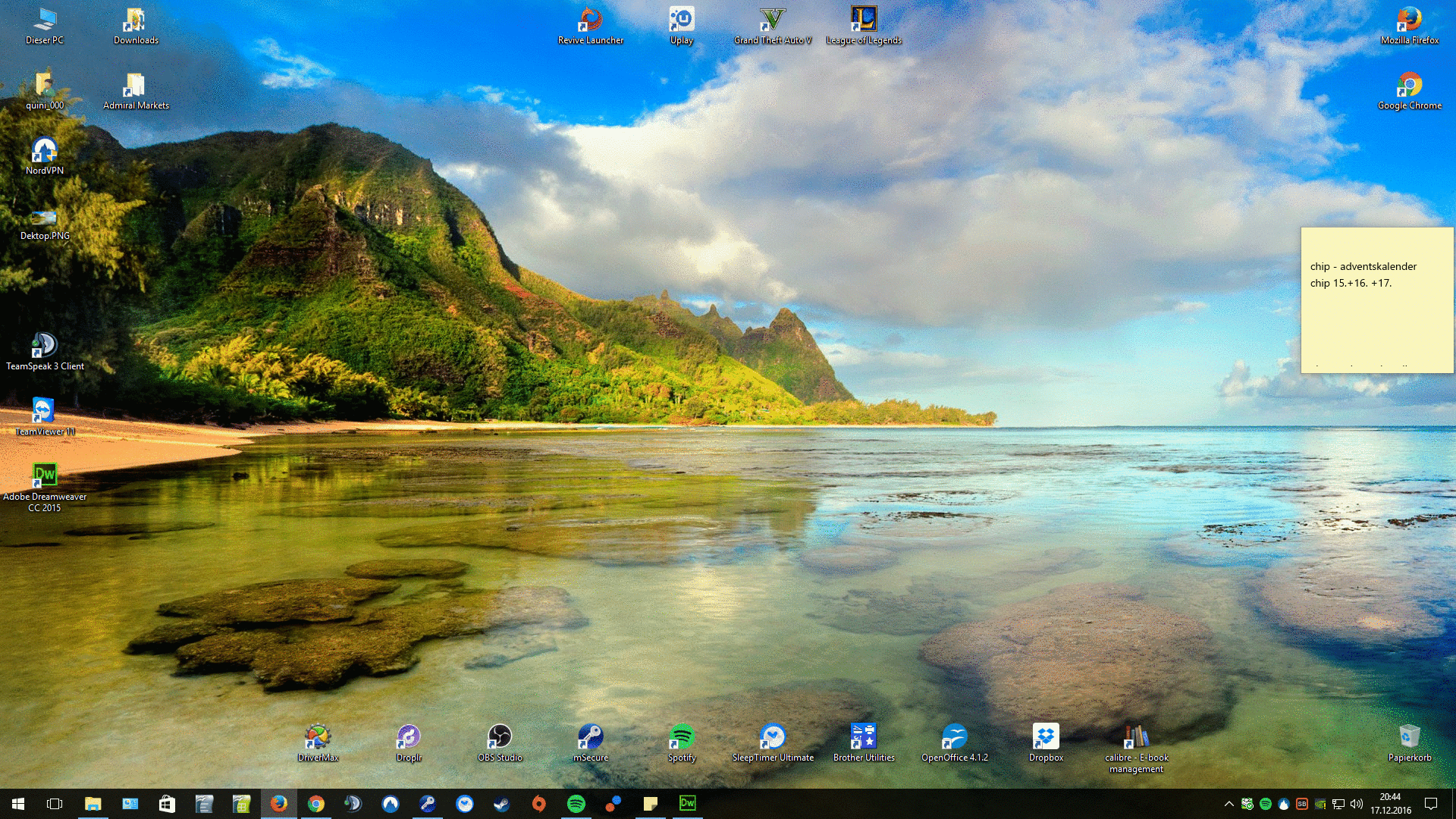Open Spotify desktop shortcut
This screenshot has width=1456, height=819.
682,743
